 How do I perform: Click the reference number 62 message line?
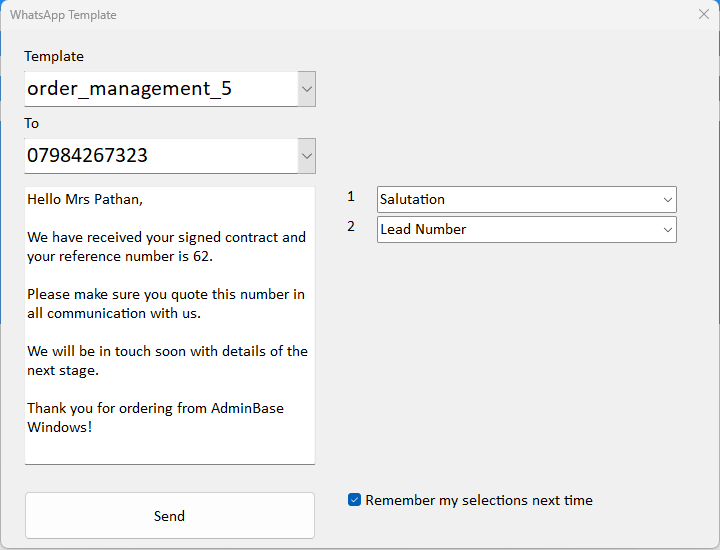(x=120, y=256)
